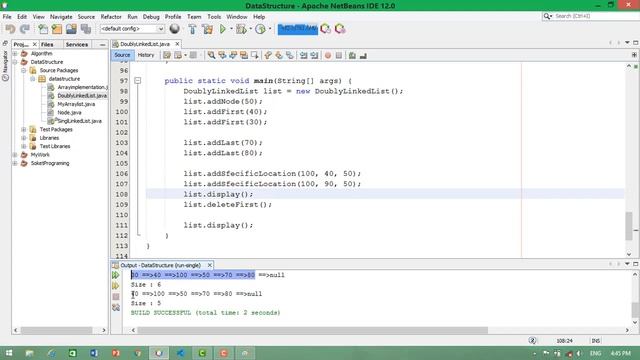Go to previous bookmark icon
This screenshot has height=360, width=640.
(x=268, y=55)
